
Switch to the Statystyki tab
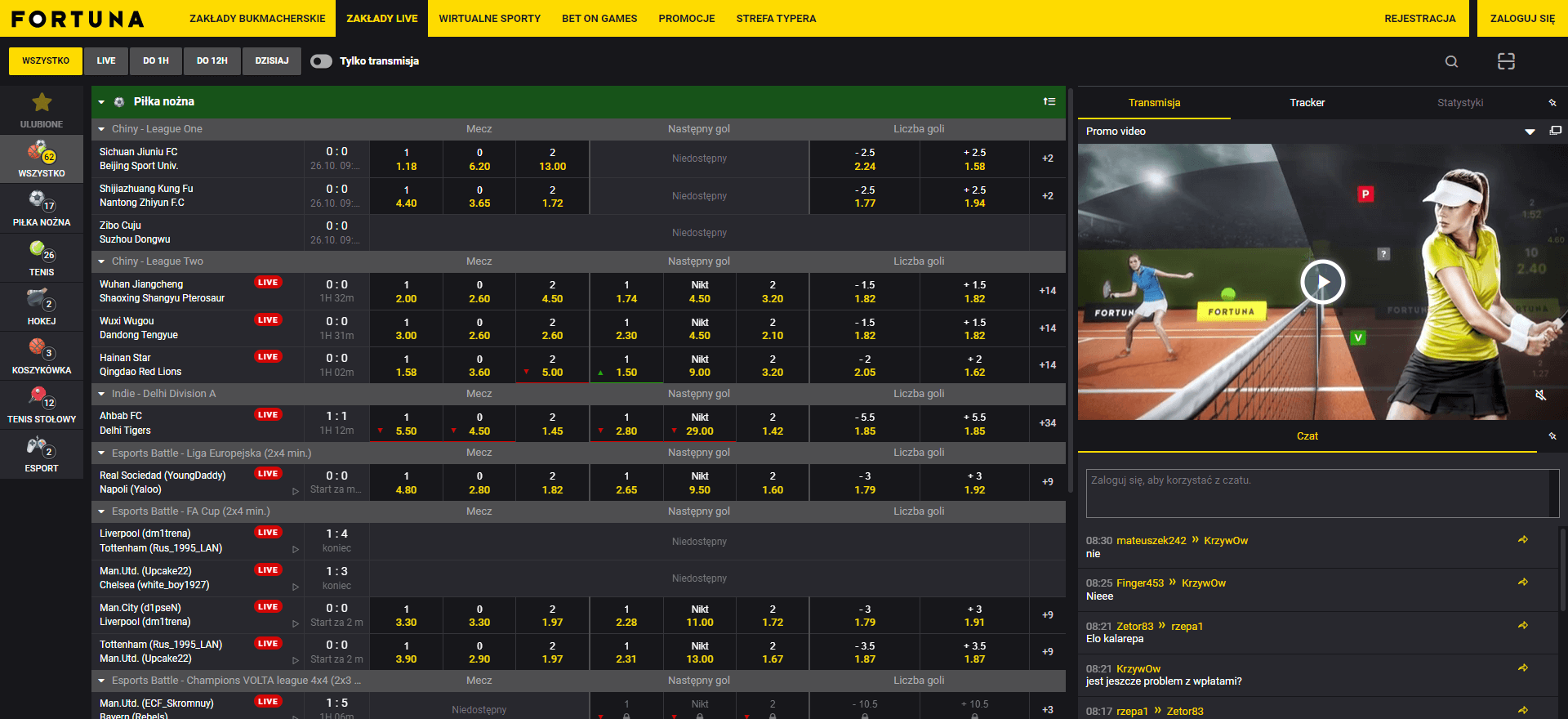1460,103
